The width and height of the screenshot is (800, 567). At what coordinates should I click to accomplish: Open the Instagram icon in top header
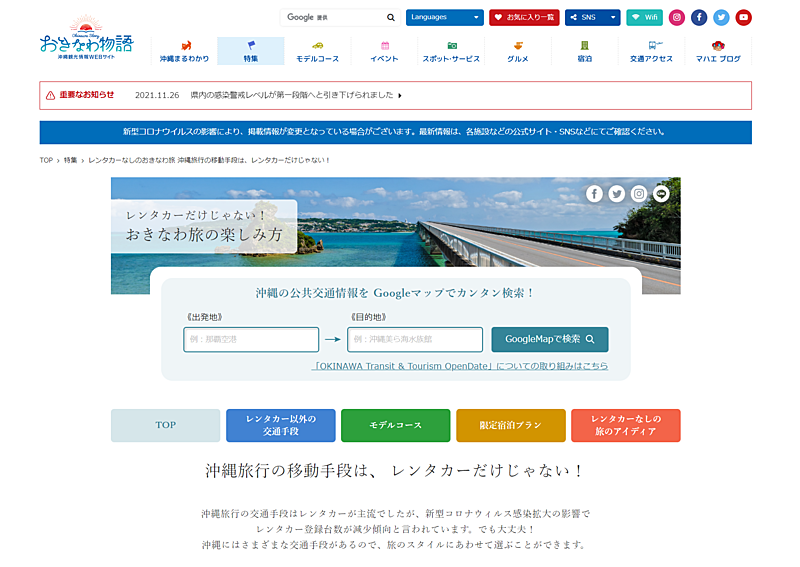(677, 17)
